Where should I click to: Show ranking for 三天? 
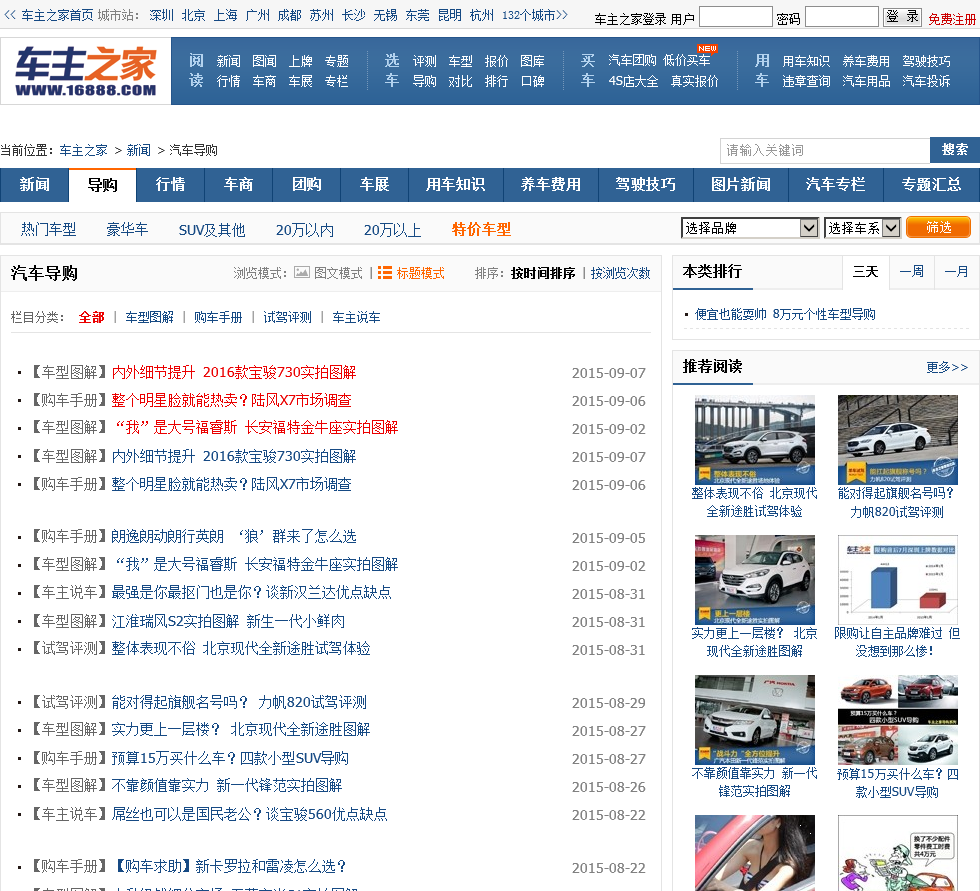(866, 272)
